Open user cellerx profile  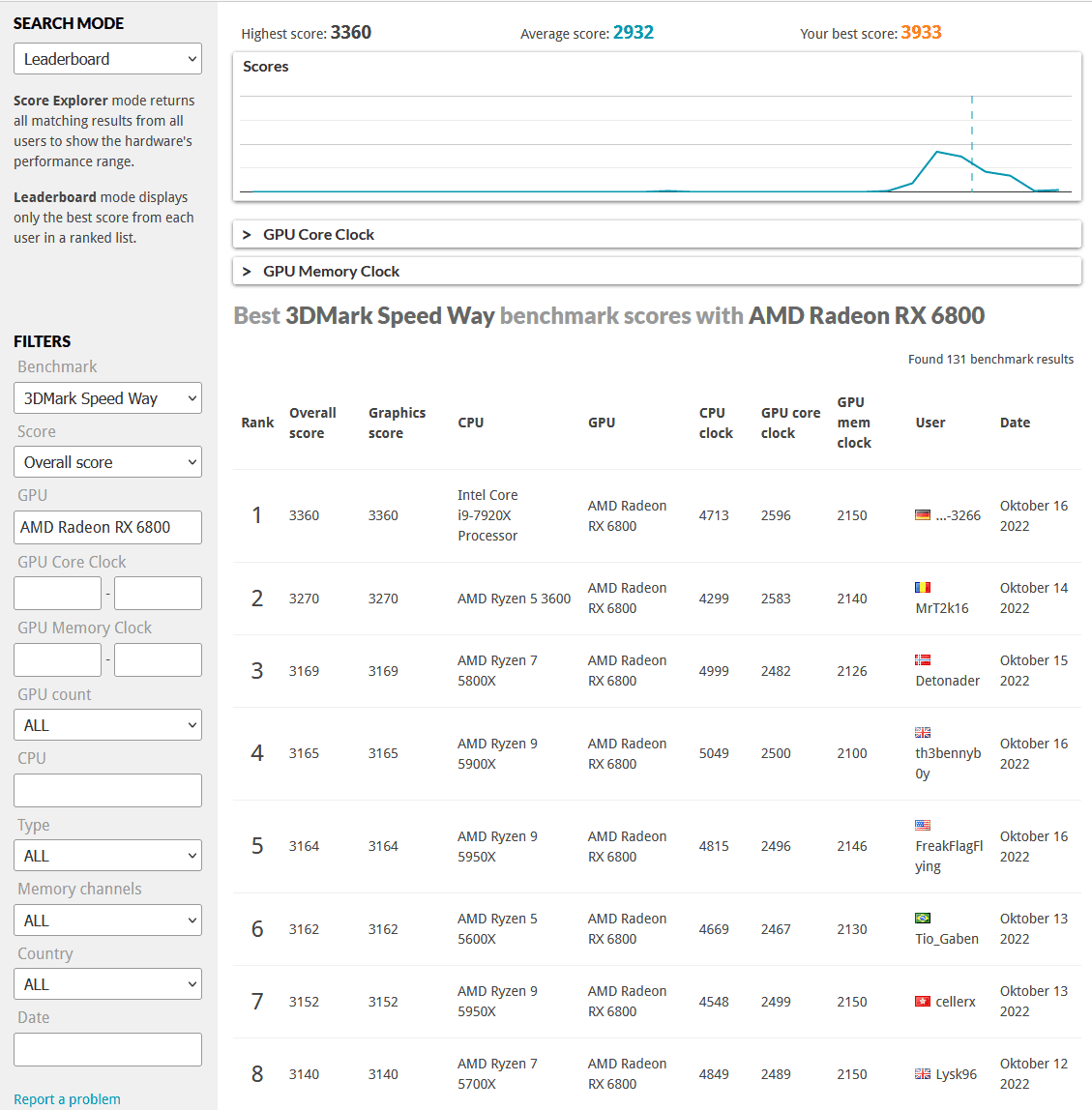956,1002
